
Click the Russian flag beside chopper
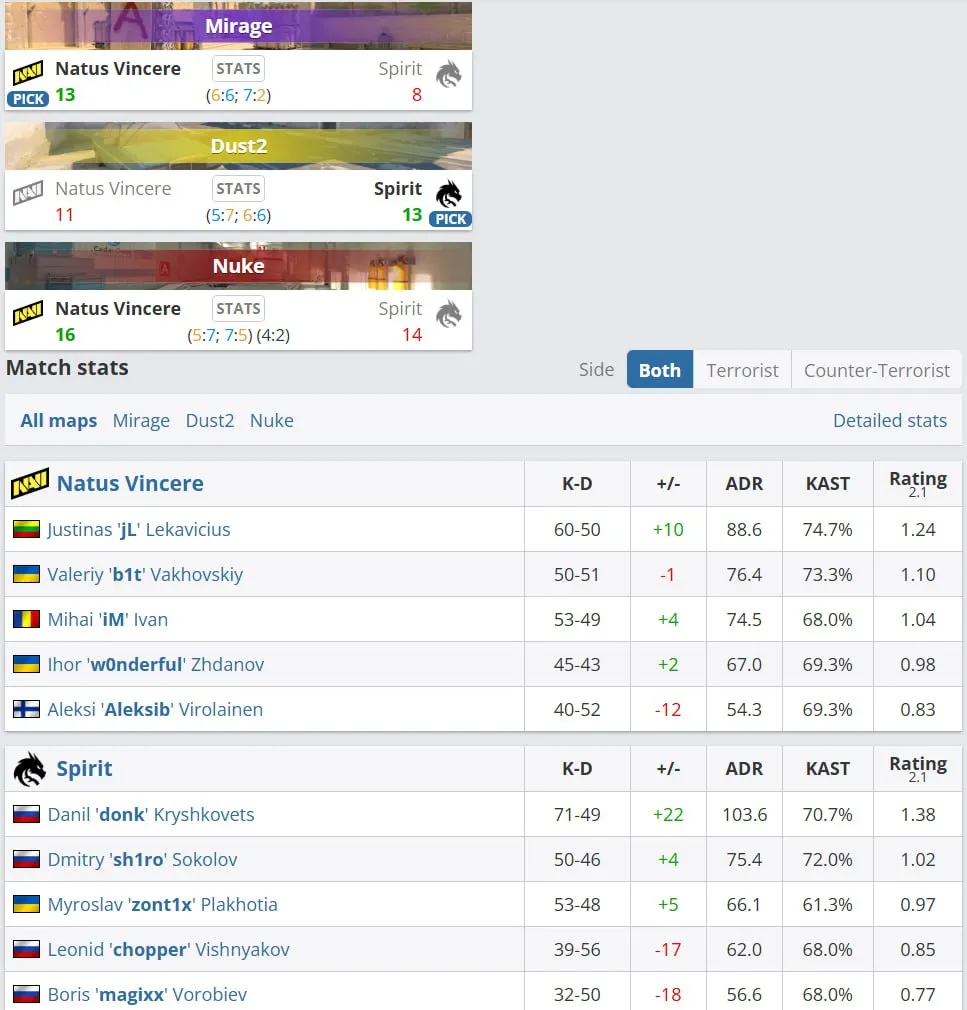[26, 950]
